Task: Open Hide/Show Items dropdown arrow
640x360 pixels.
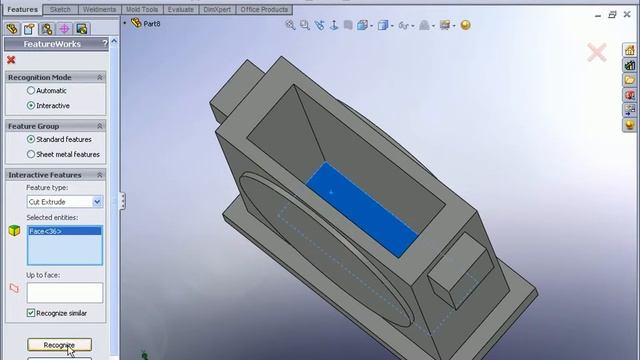Action: pyautogui.click(x=413, y=26)
